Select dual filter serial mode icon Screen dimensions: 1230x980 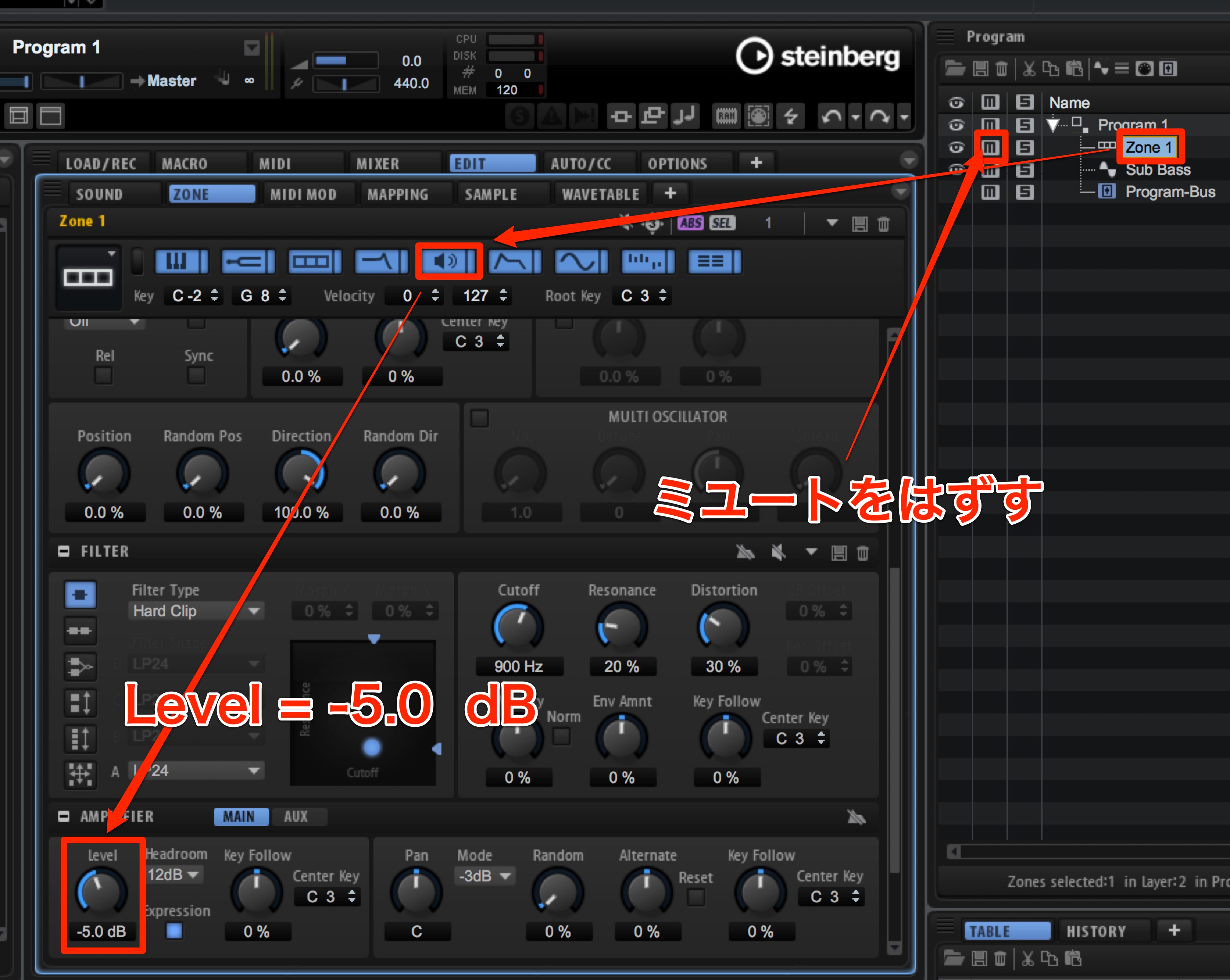pos(80,631)
